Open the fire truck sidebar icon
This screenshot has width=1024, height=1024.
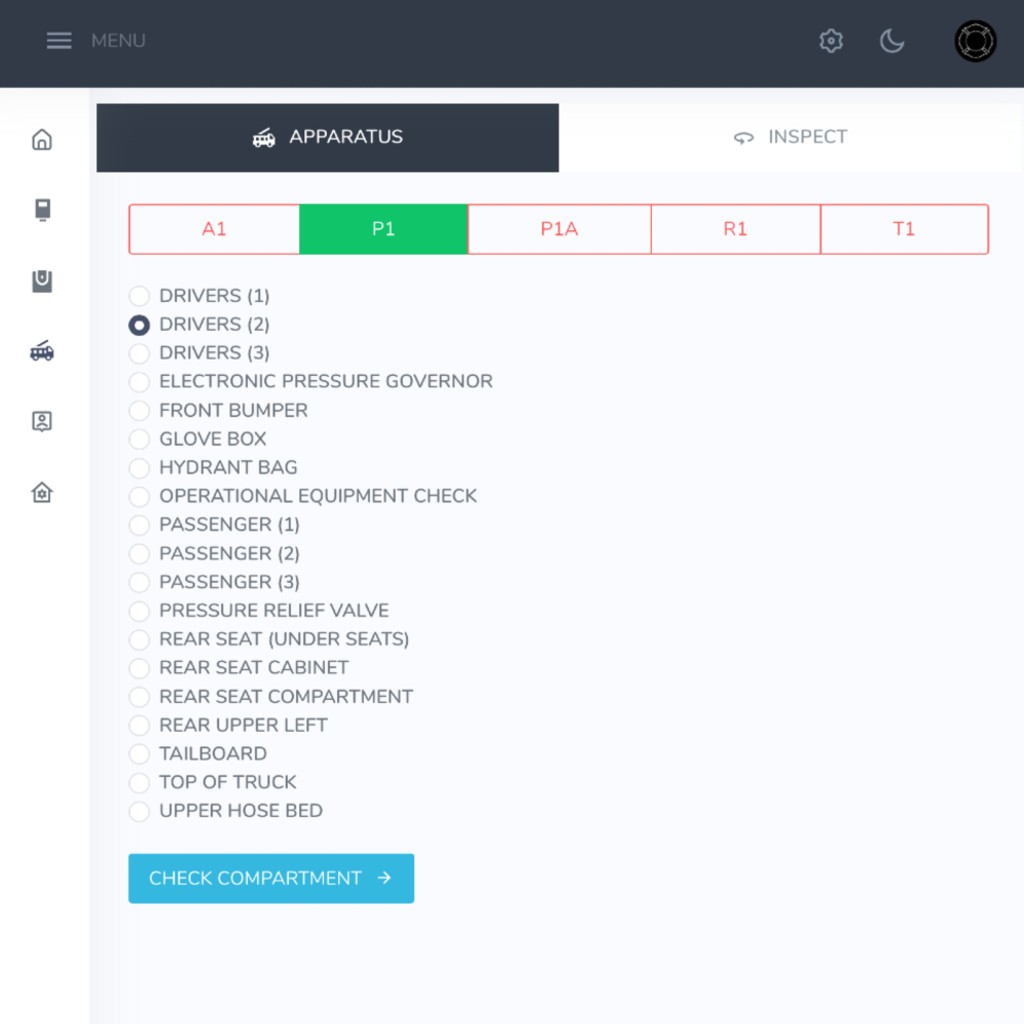[x=42, y=351]
